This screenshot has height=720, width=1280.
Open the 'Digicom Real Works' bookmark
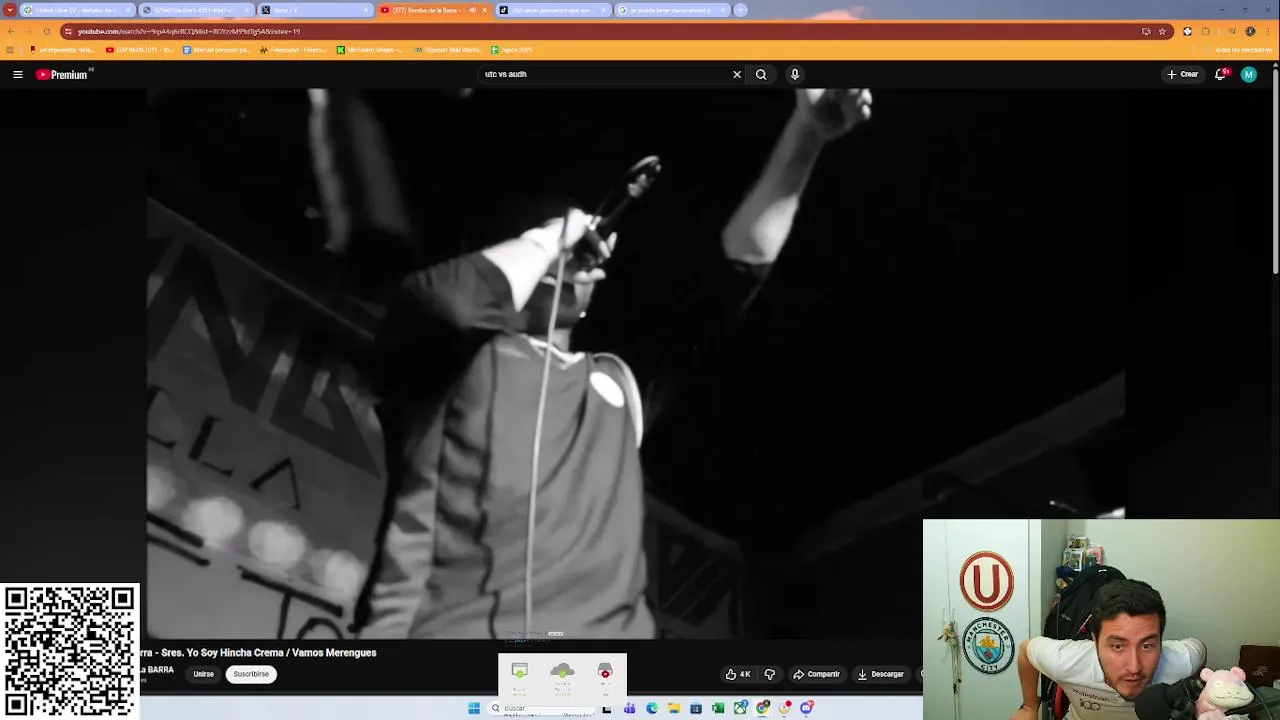point(447,50)
